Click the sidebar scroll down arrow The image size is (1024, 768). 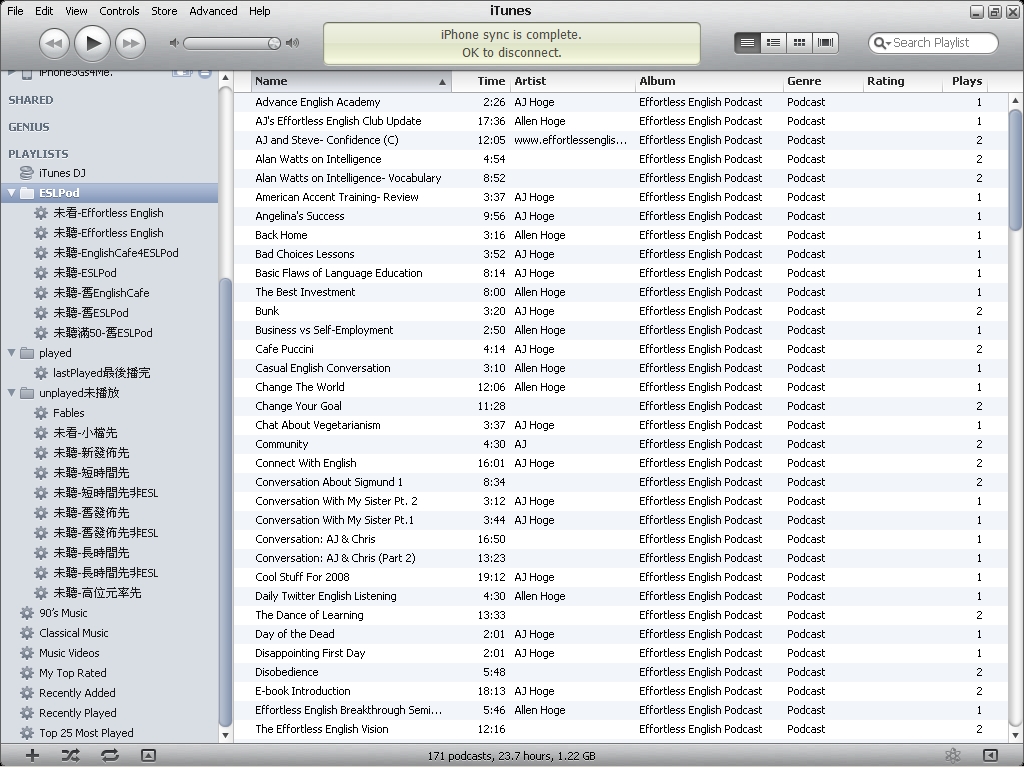coord(225,735)
